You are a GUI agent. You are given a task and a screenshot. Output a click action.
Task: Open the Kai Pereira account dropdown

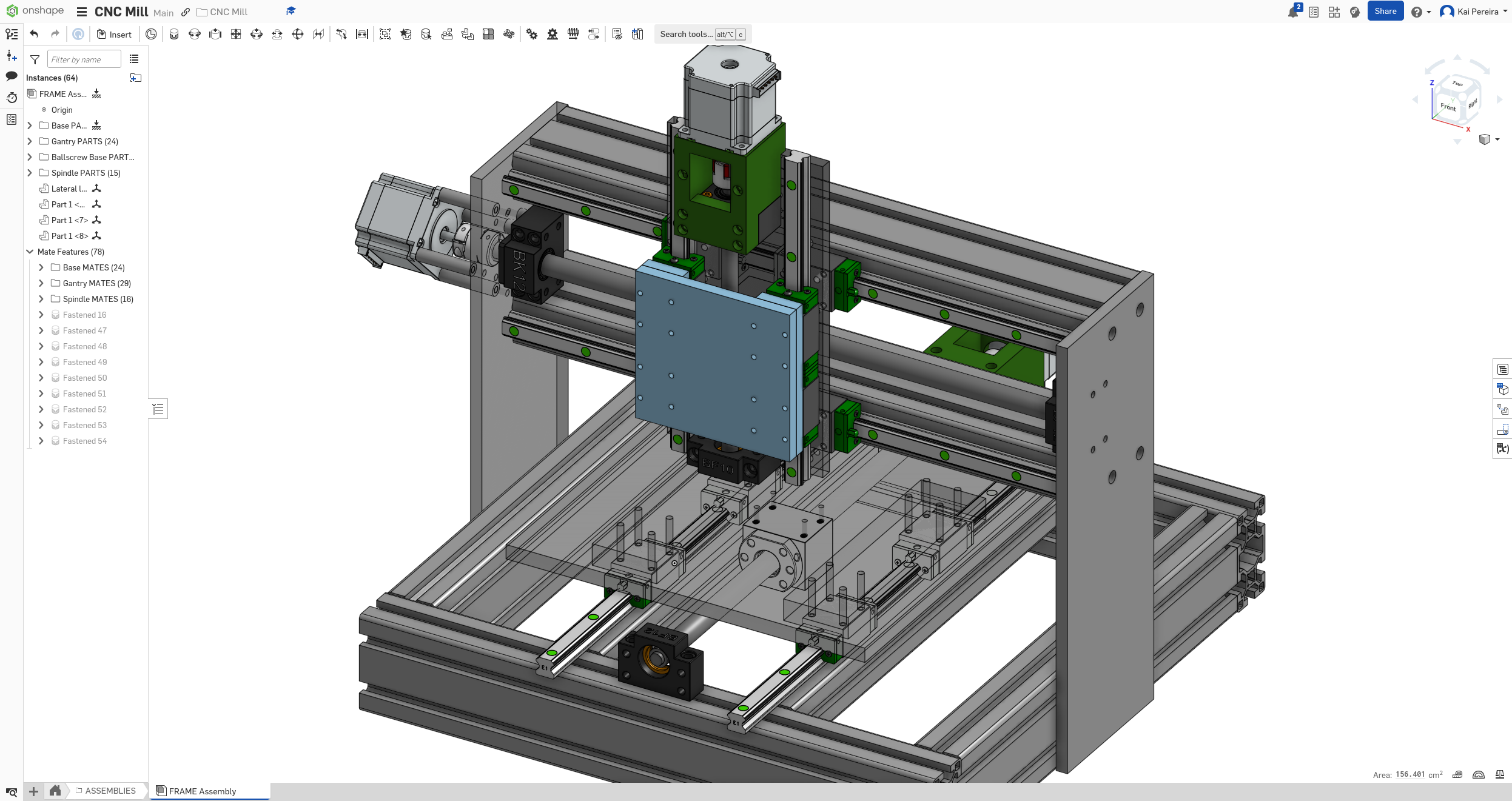coord(1477,12)
